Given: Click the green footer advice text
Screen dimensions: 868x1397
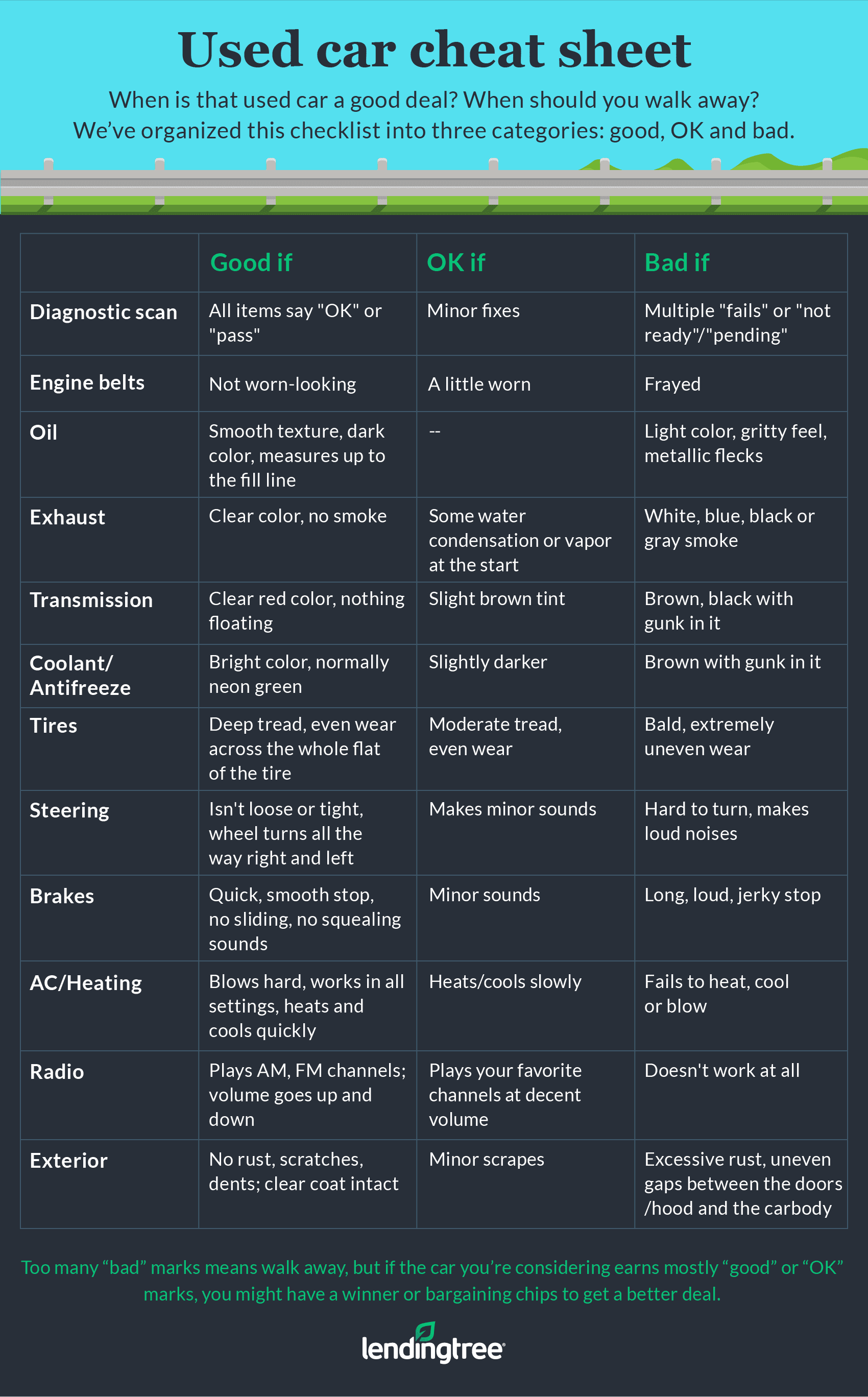Looking at the screenshot, I should (432, 1281).
